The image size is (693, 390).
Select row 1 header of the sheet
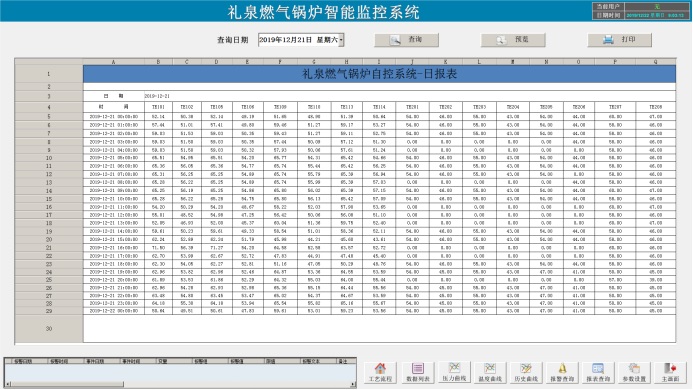(49, 74)
